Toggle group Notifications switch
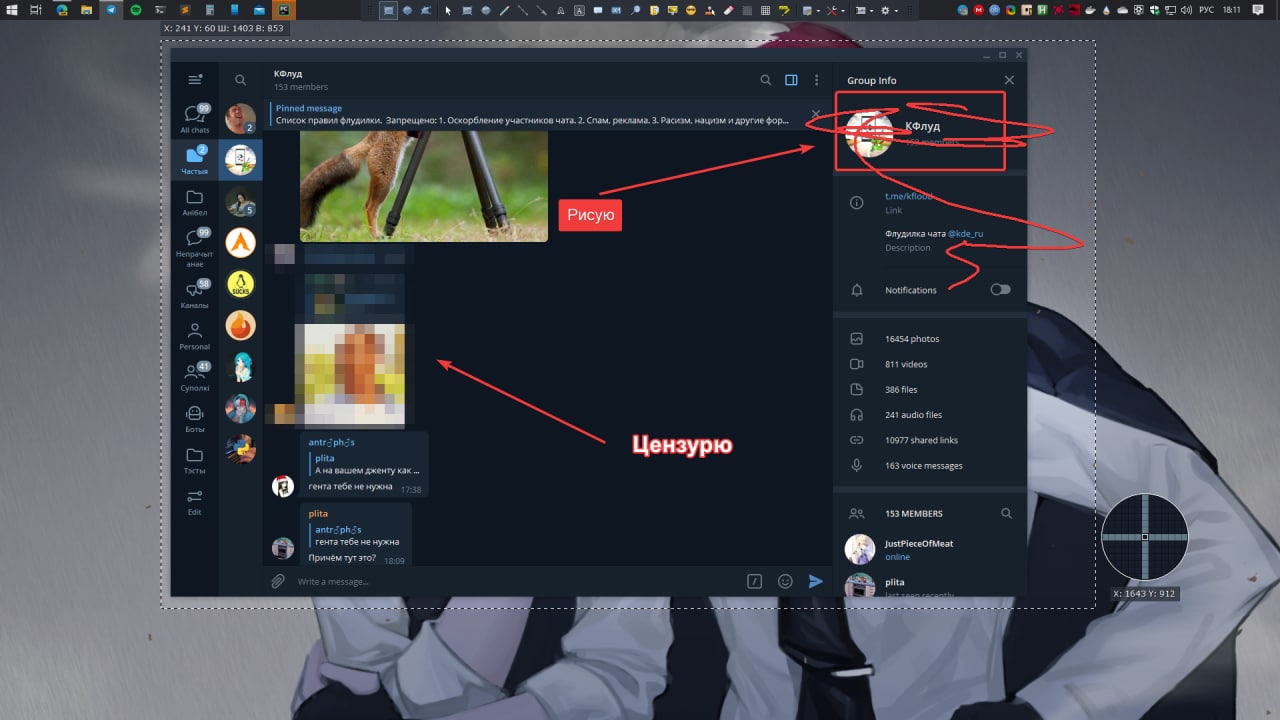 1000,290
